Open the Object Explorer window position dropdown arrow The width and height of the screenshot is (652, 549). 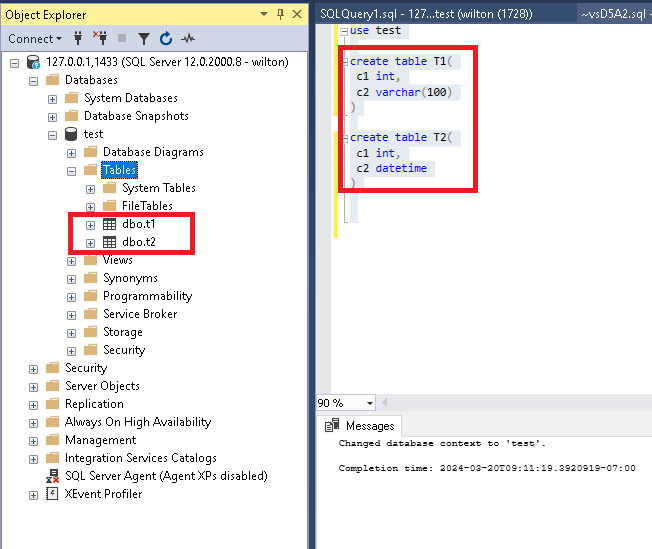264,14
